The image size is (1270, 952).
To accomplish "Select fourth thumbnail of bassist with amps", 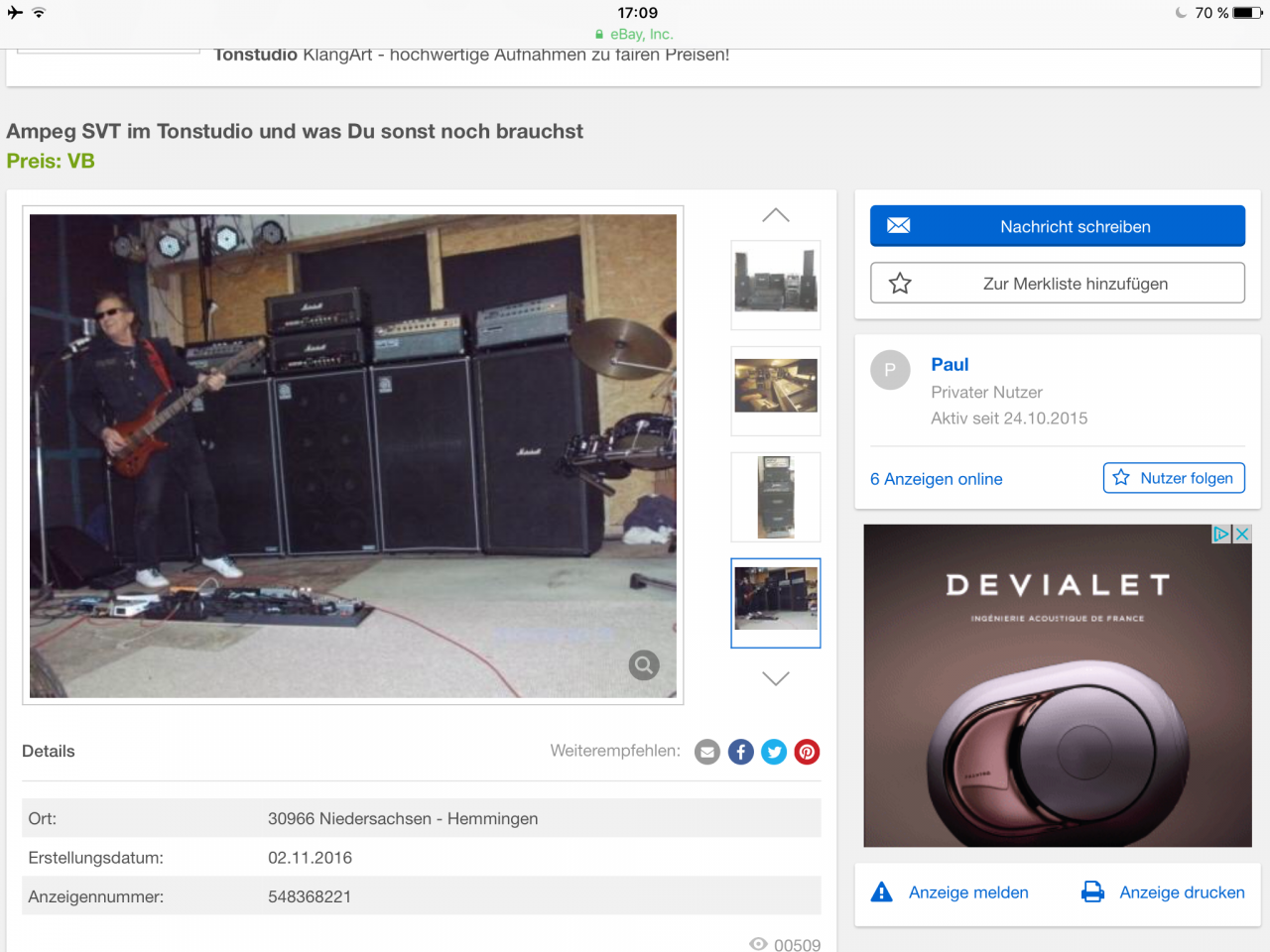I will (x=776, y=603).
